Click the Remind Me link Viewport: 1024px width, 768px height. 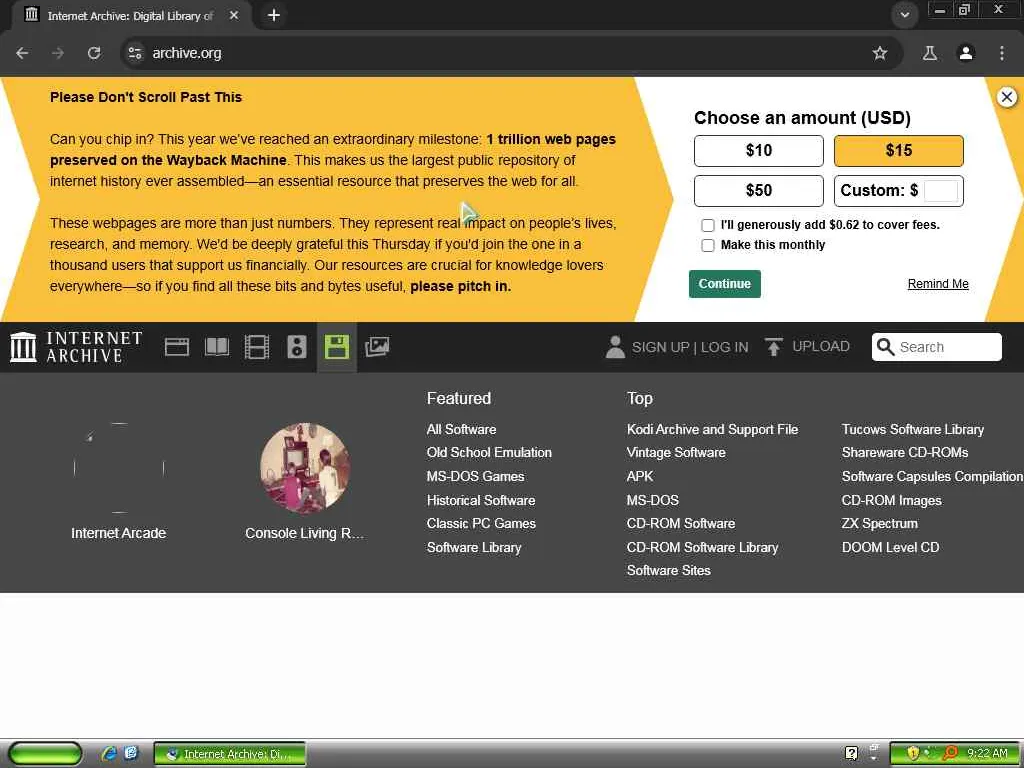(x=938, y=284)
